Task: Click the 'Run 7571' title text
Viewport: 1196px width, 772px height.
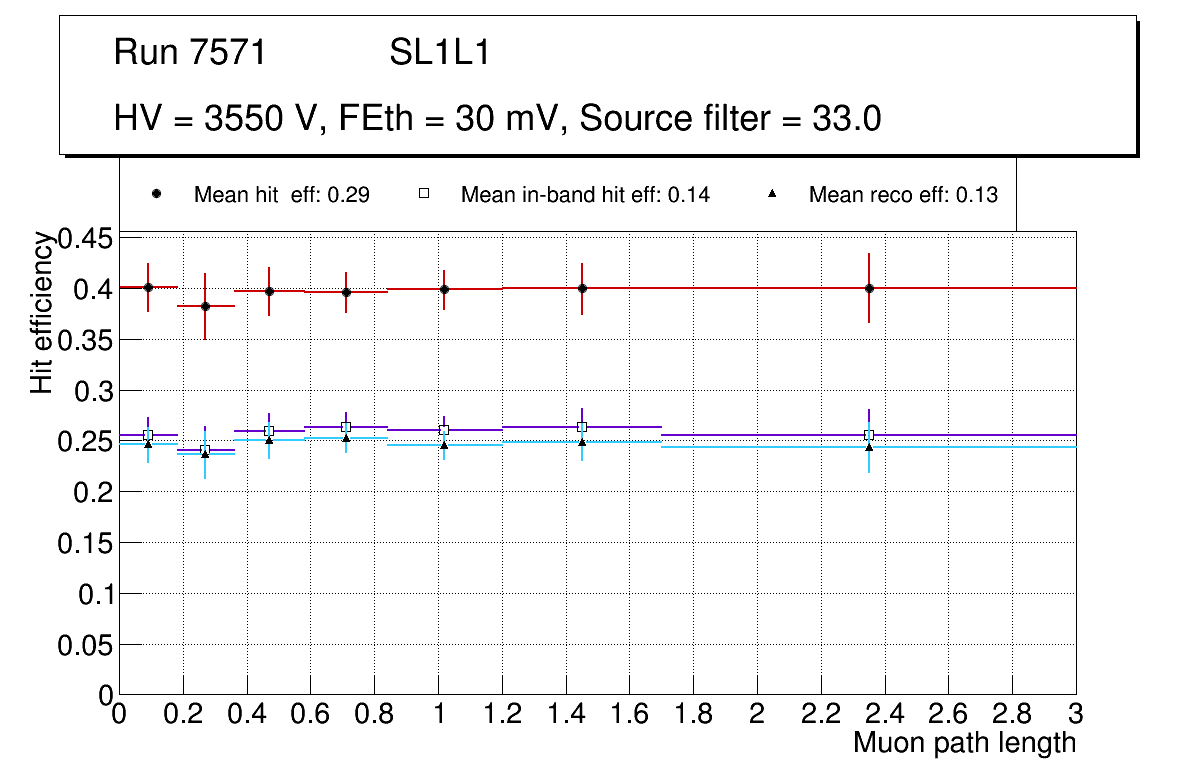Action: point(190,53)
